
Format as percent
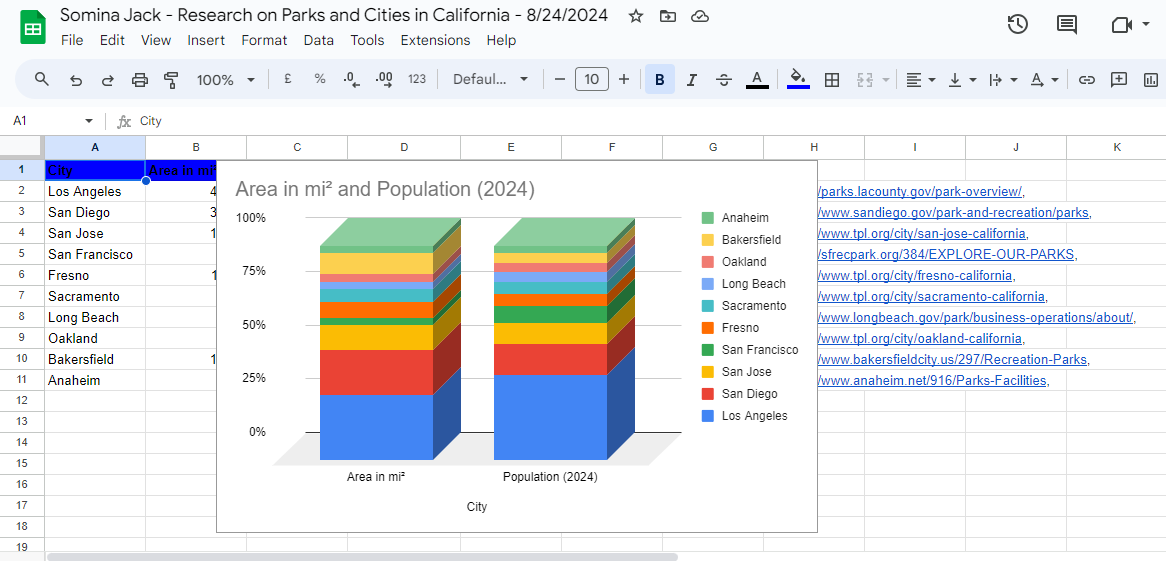click(x=320, y=79)
